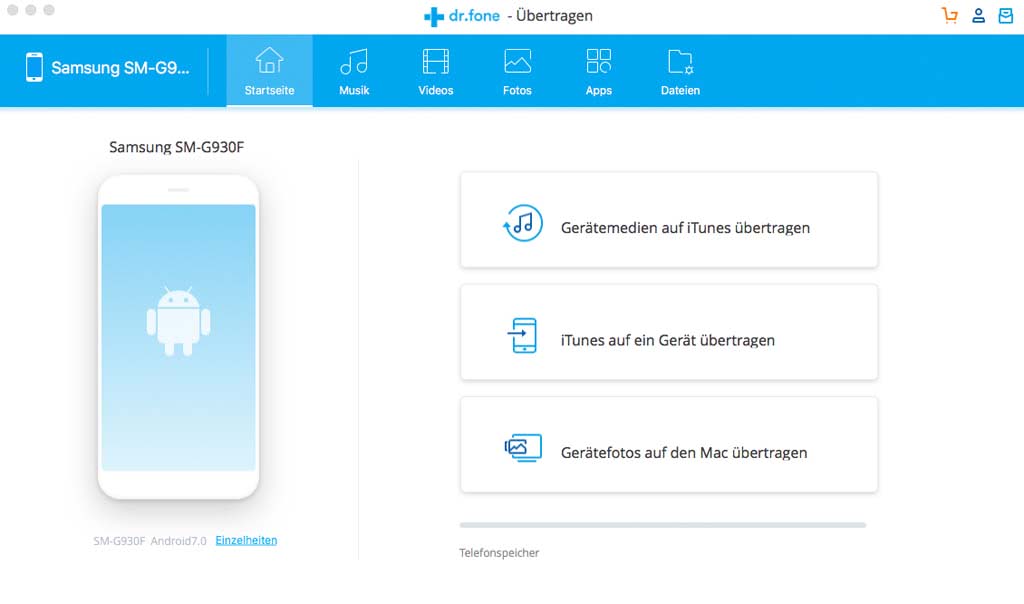
Task: Select the Apps icon
Action: [598, 61]
